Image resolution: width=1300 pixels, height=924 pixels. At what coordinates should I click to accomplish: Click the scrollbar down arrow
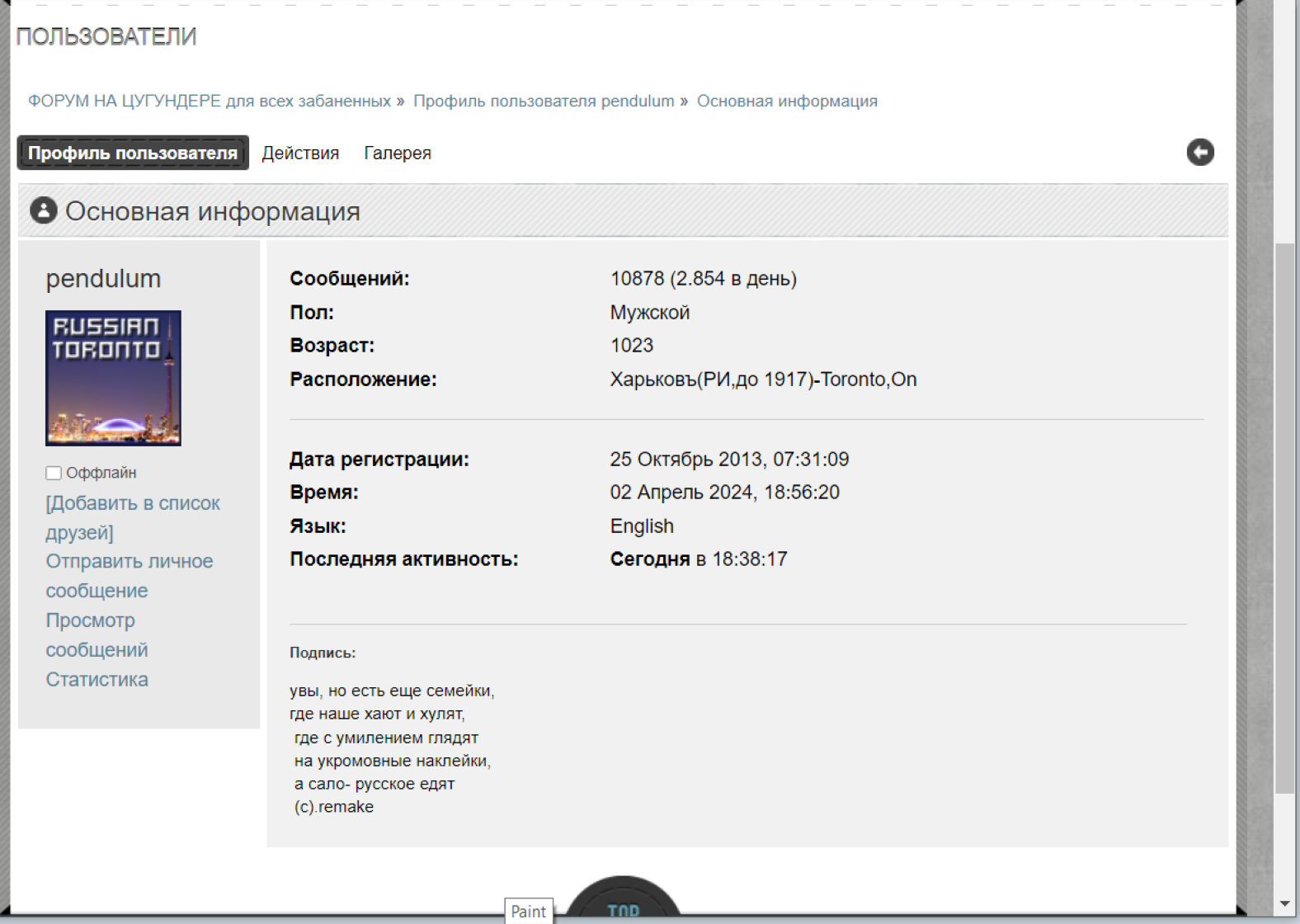point(1284,903)
